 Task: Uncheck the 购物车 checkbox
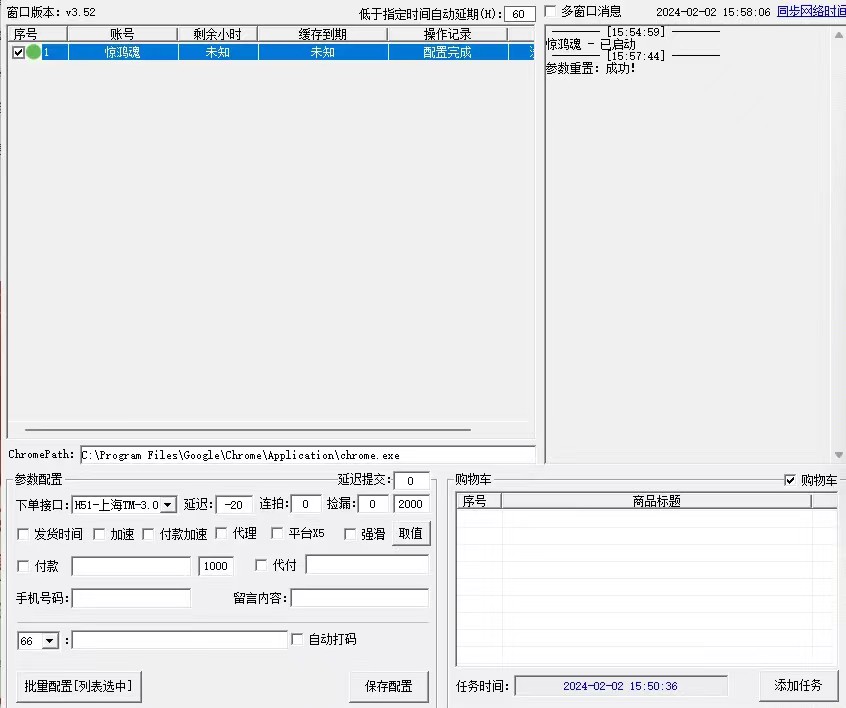pos(791,480)
